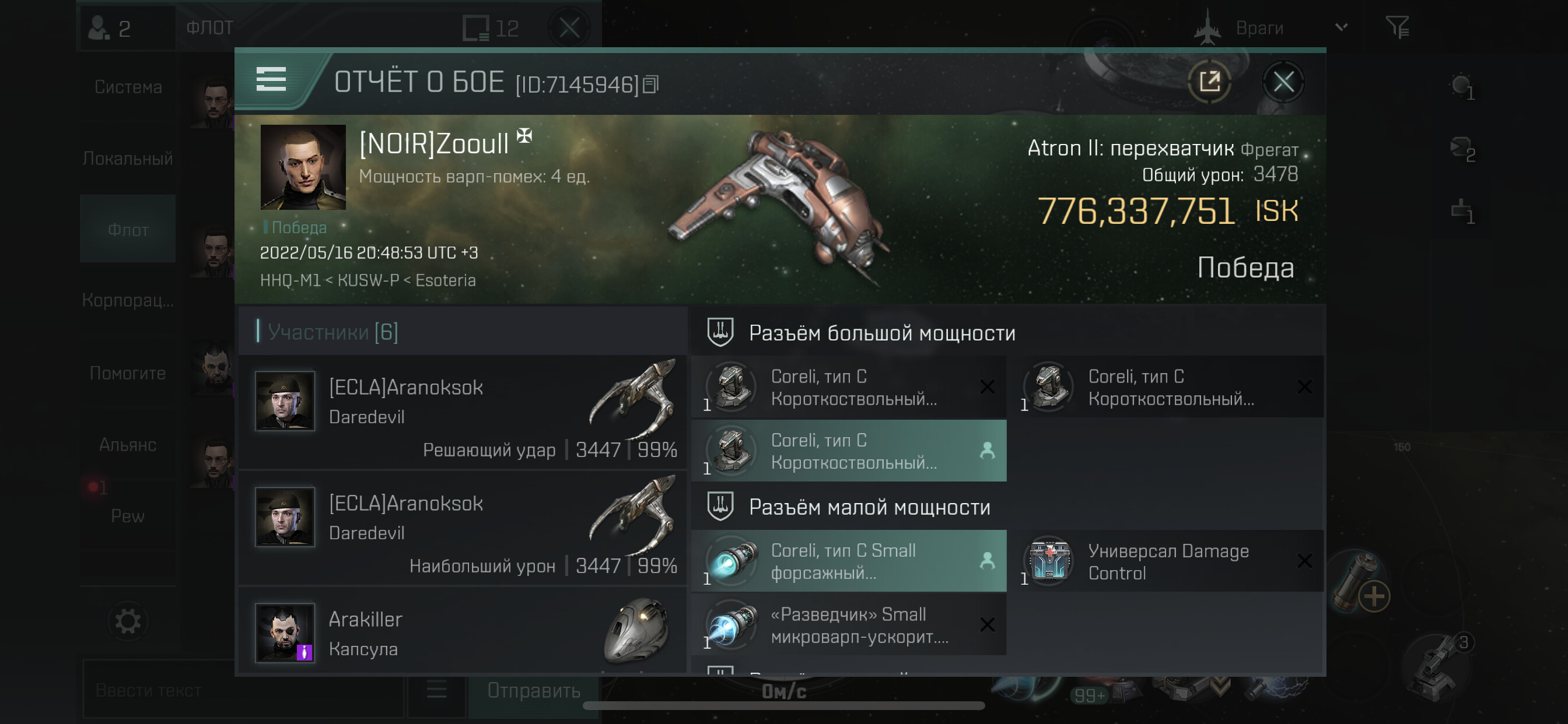The image size is (1568, 724).
Task: Focus the Ввести текст chat input
Action: coord(243,691)
